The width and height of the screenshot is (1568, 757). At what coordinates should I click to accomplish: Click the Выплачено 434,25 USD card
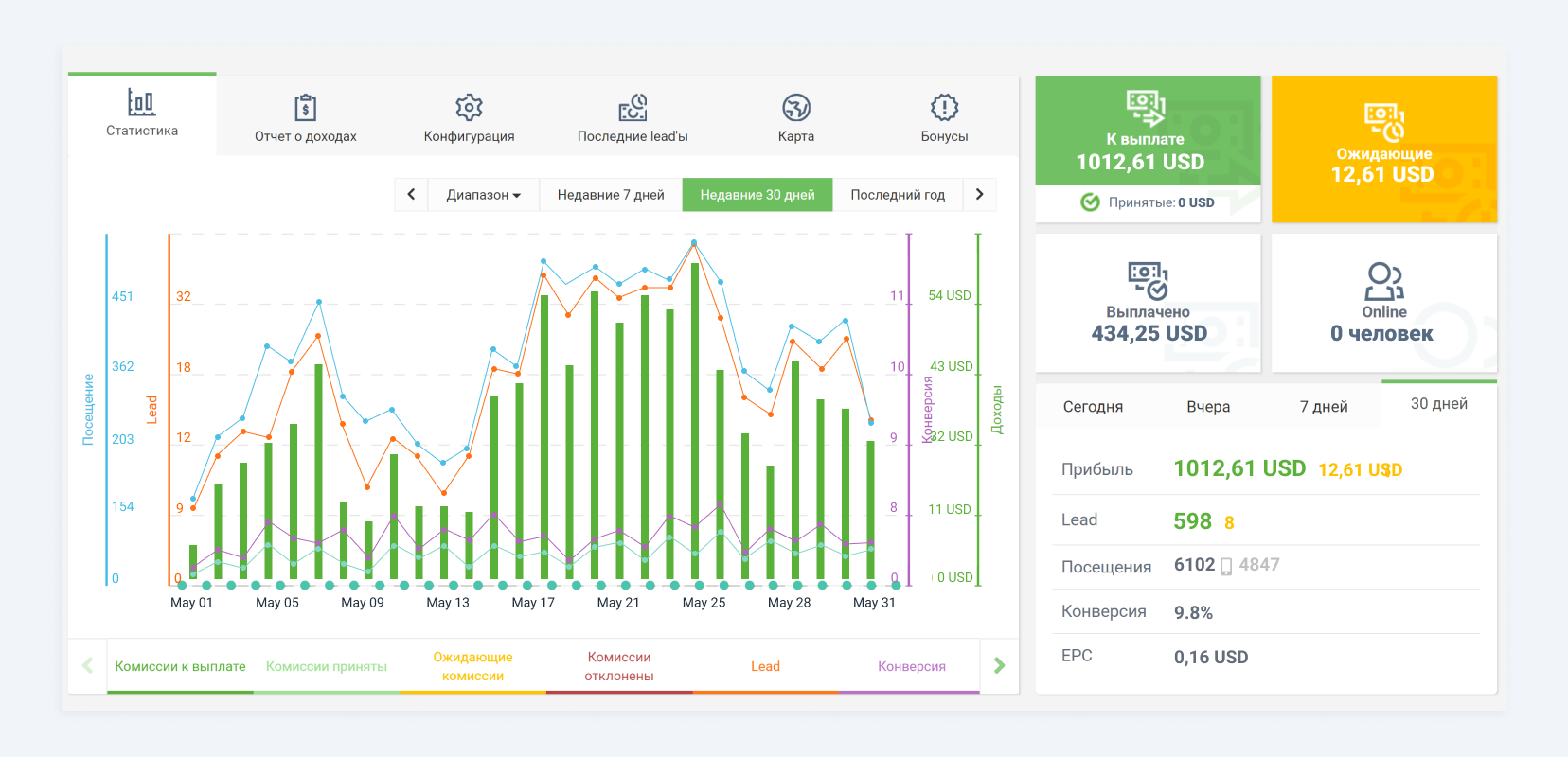[1148, 303]
